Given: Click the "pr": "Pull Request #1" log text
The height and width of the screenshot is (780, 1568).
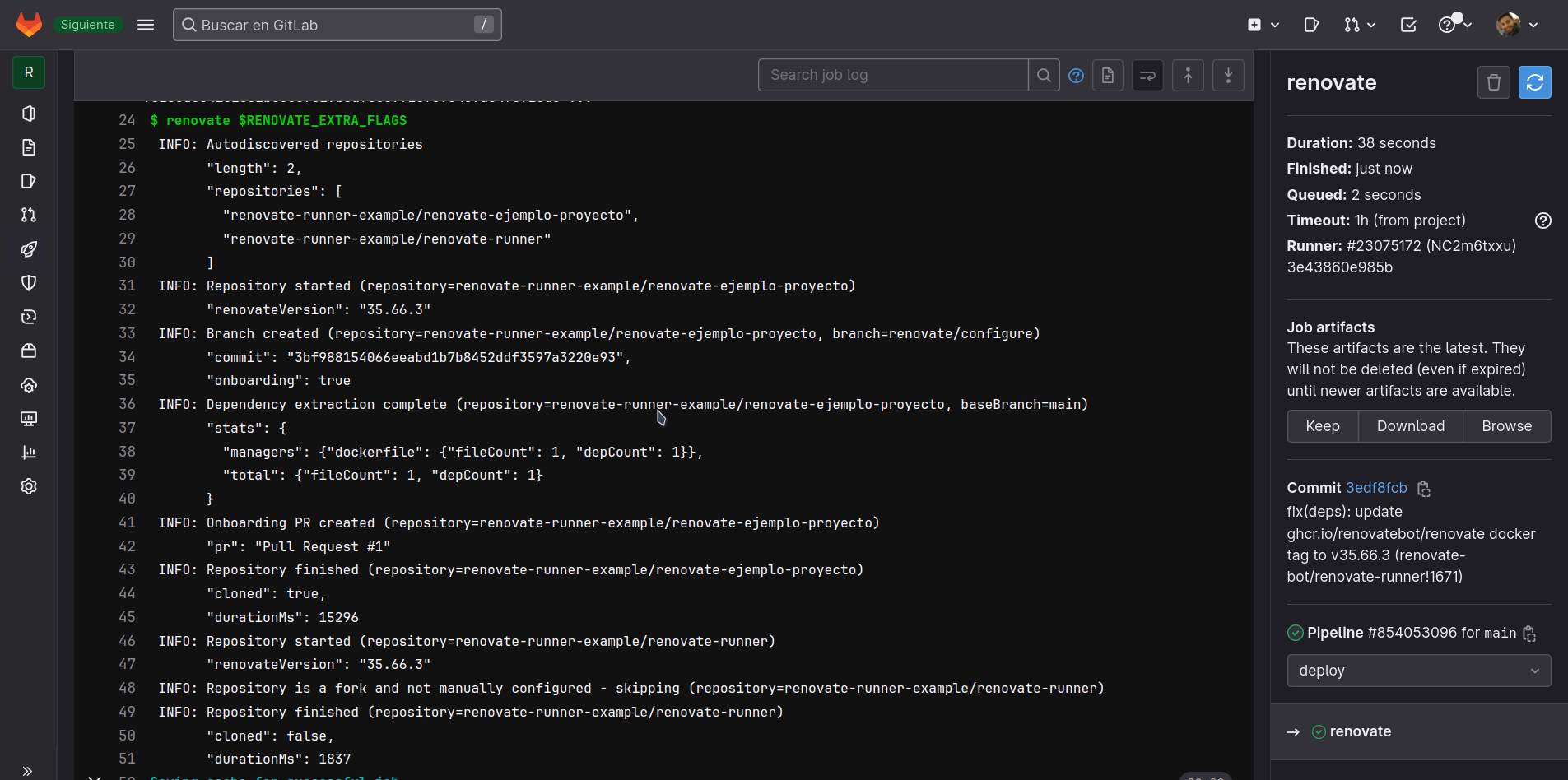Looking at the screenshot, I should pyautogui.click(x=299, y=546).
